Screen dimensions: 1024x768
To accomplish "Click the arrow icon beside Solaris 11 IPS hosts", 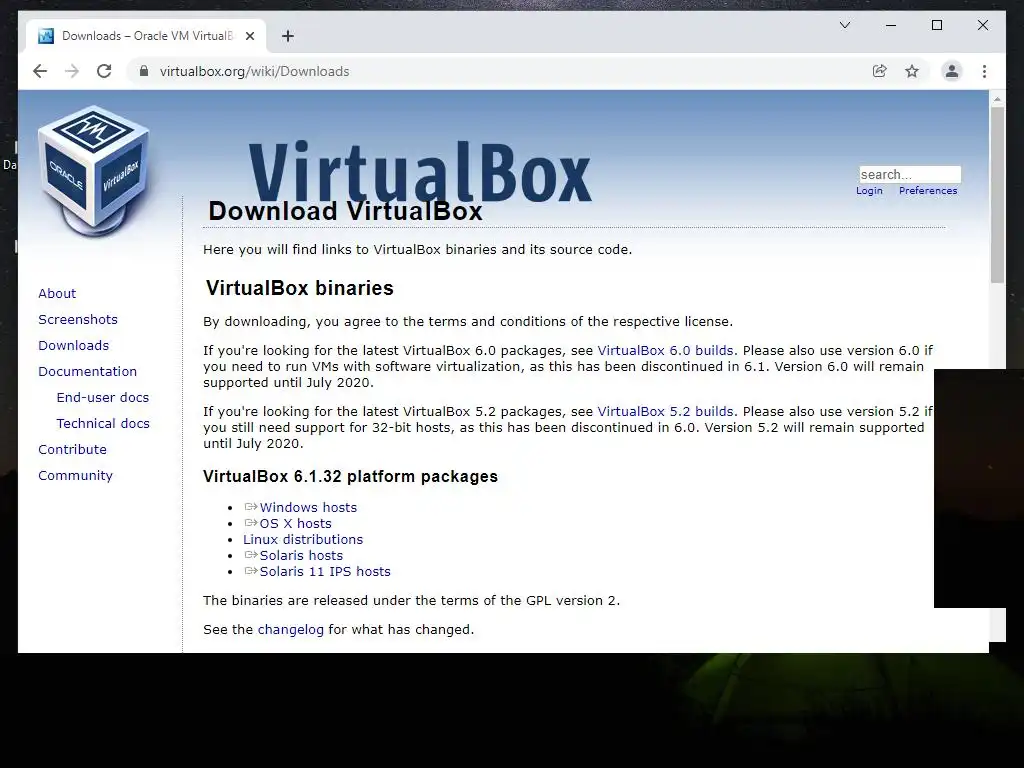I will 251,571.
